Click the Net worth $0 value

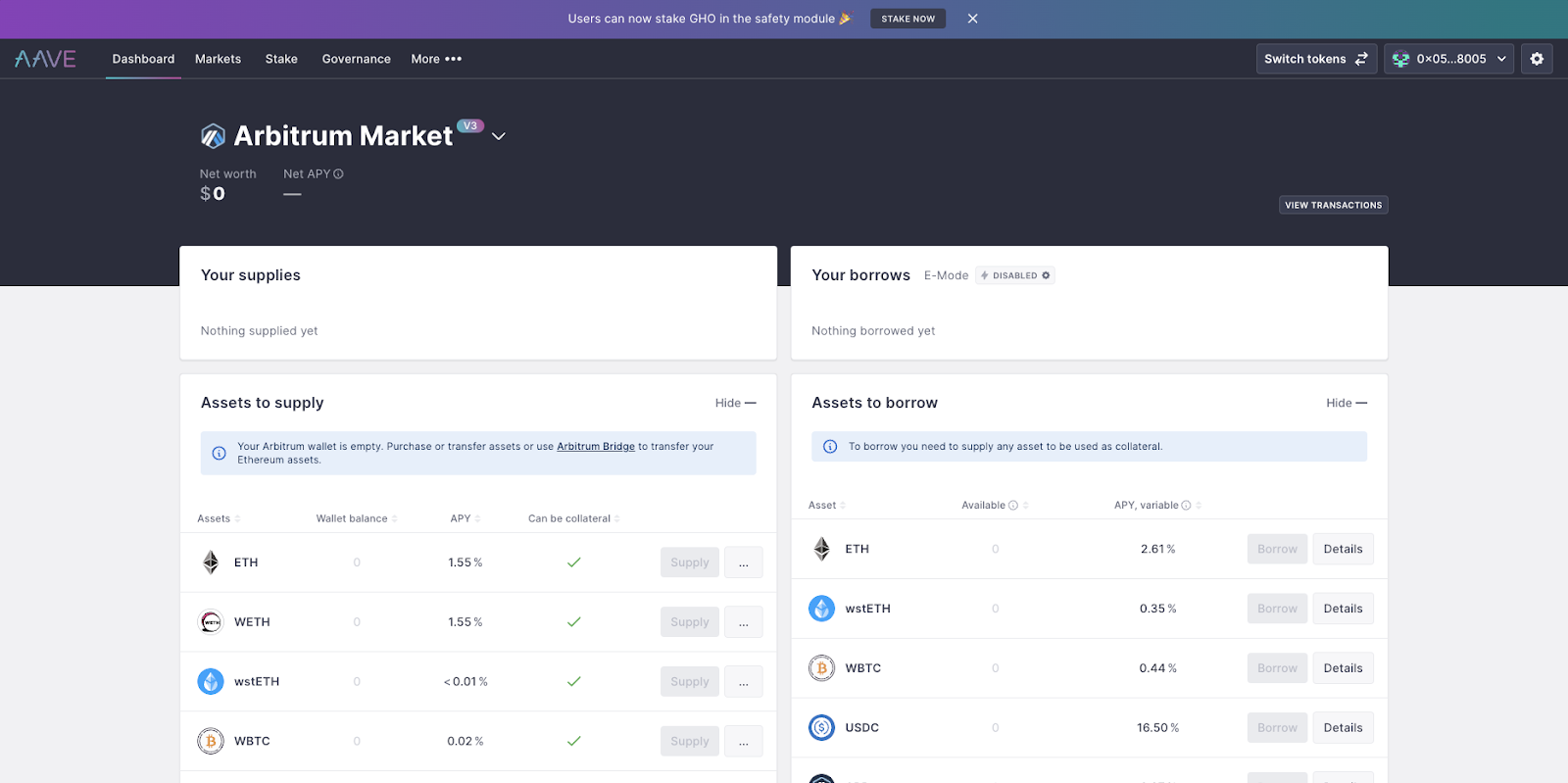[x=213, y=194]
